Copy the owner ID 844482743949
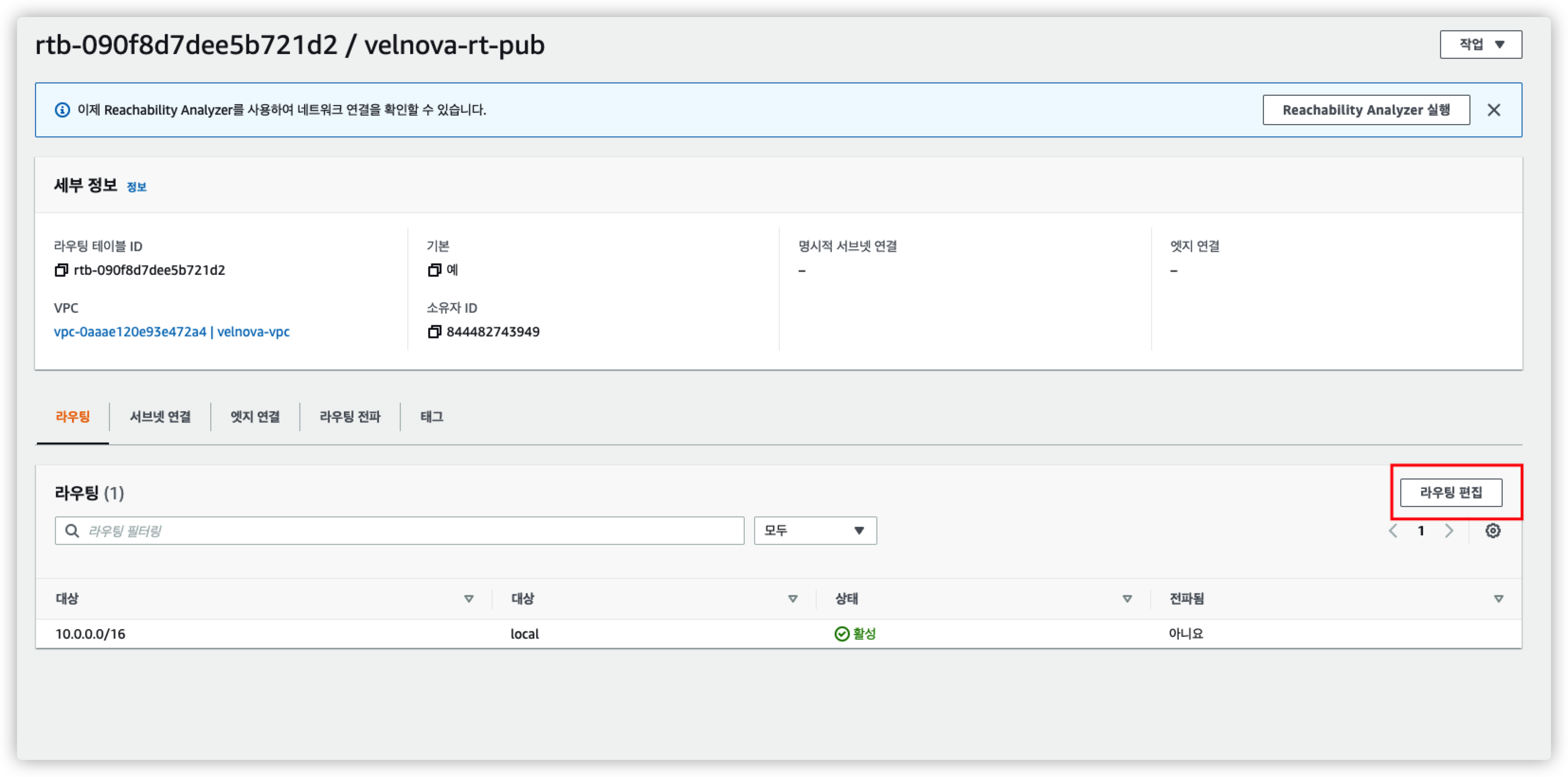 coord(434,332)
